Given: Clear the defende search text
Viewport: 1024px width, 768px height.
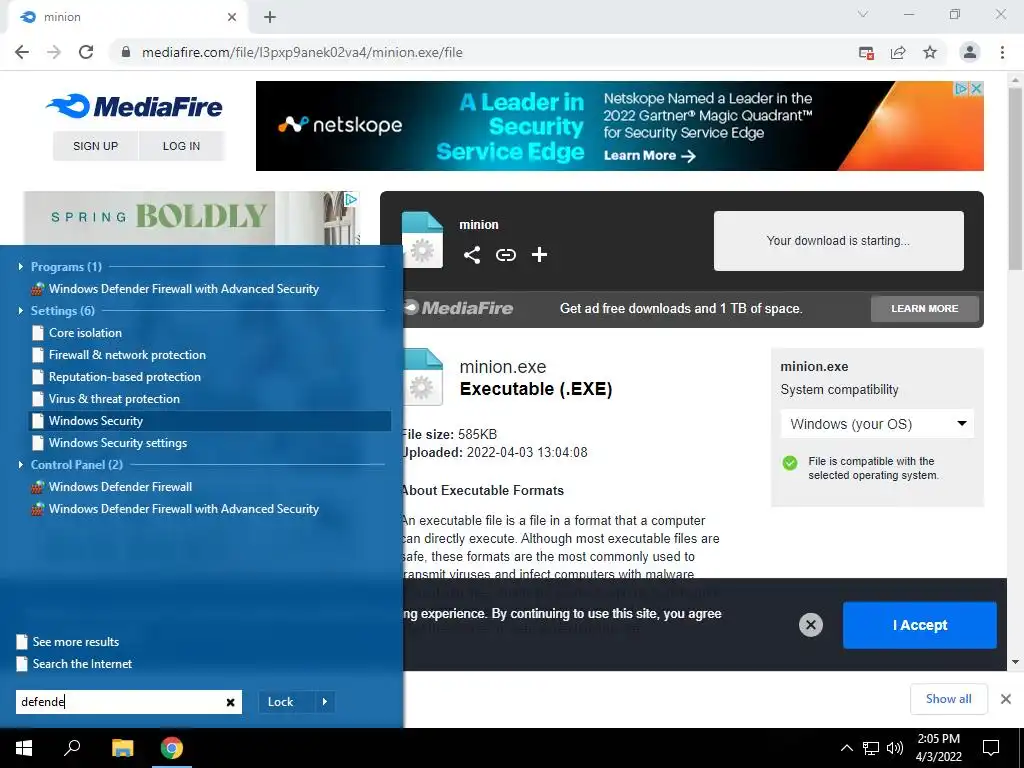Looking at the screenshot, I should pyautogui.click(x=230, y=702).
